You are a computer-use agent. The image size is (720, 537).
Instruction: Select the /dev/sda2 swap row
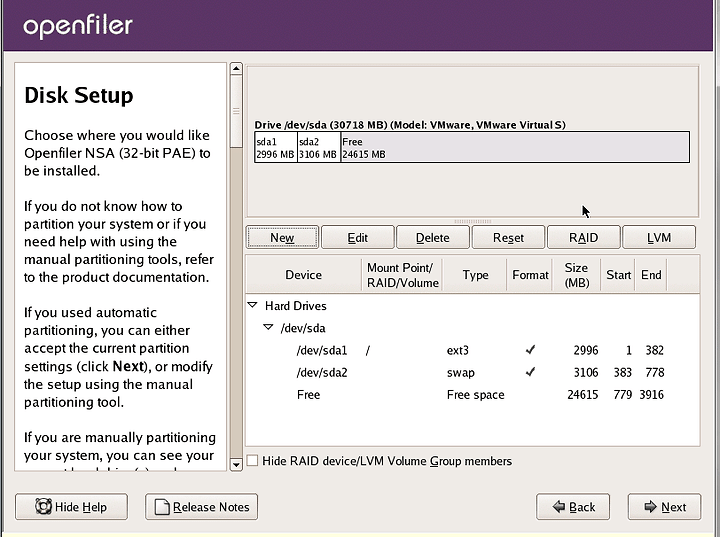tap(472, 372)
